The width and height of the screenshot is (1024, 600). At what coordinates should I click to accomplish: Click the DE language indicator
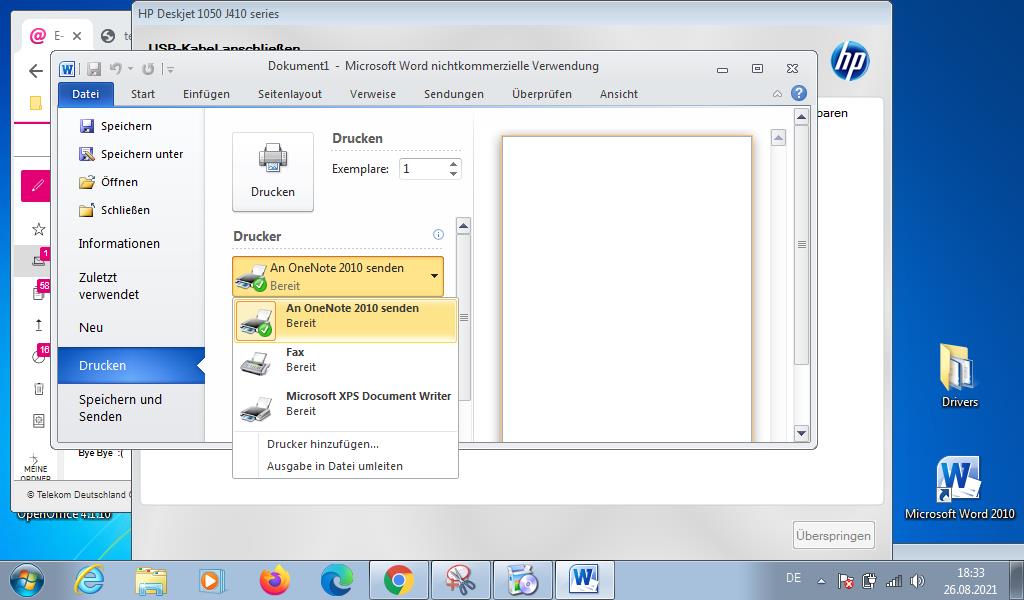point(793,578)
